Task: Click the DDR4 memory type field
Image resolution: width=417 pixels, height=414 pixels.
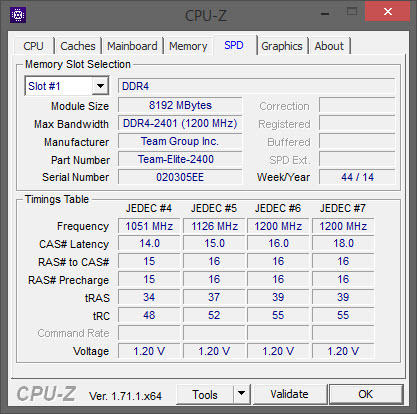Action: coord(257,86)
